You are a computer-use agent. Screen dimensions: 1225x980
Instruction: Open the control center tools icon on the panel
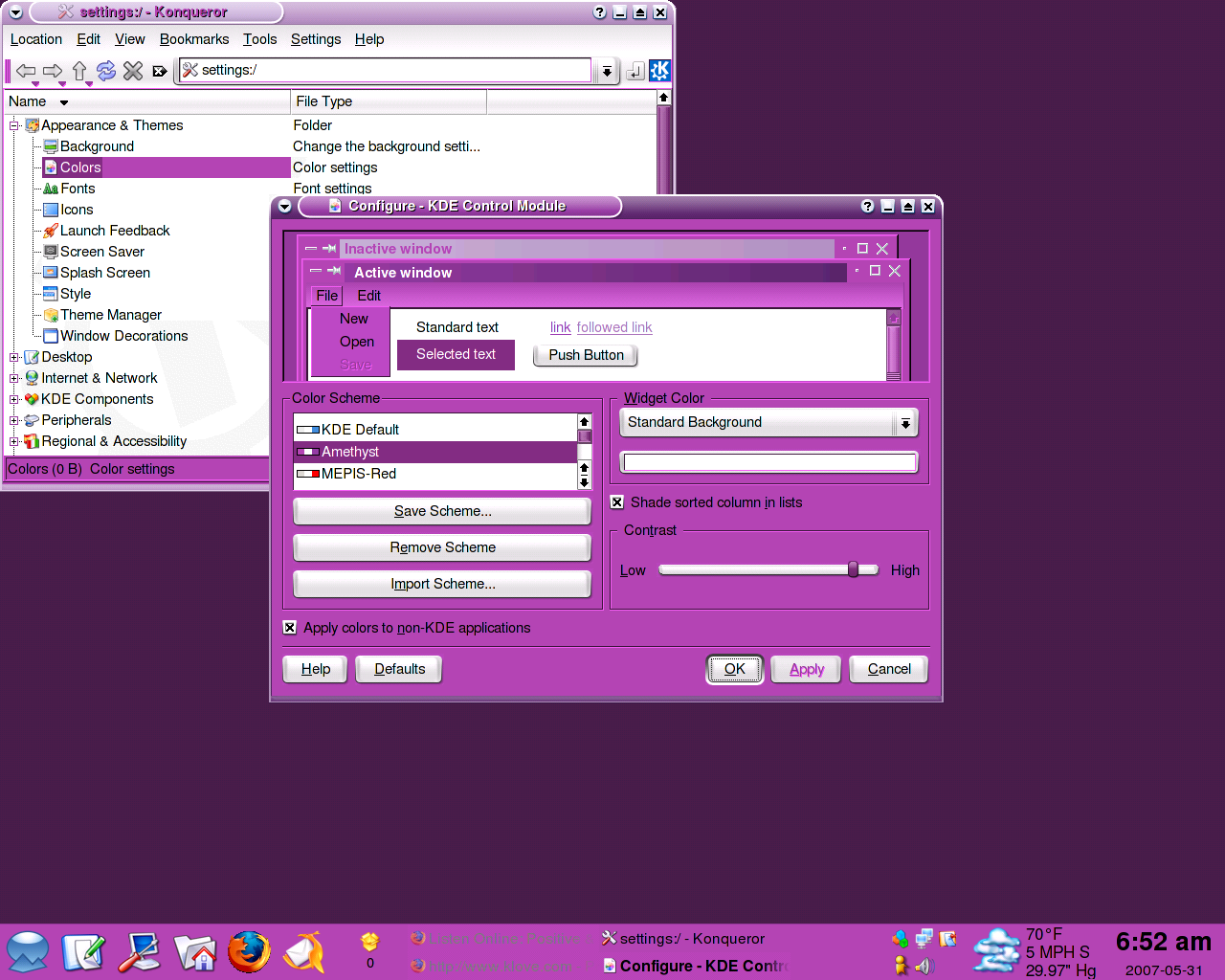tap(139, 951)
